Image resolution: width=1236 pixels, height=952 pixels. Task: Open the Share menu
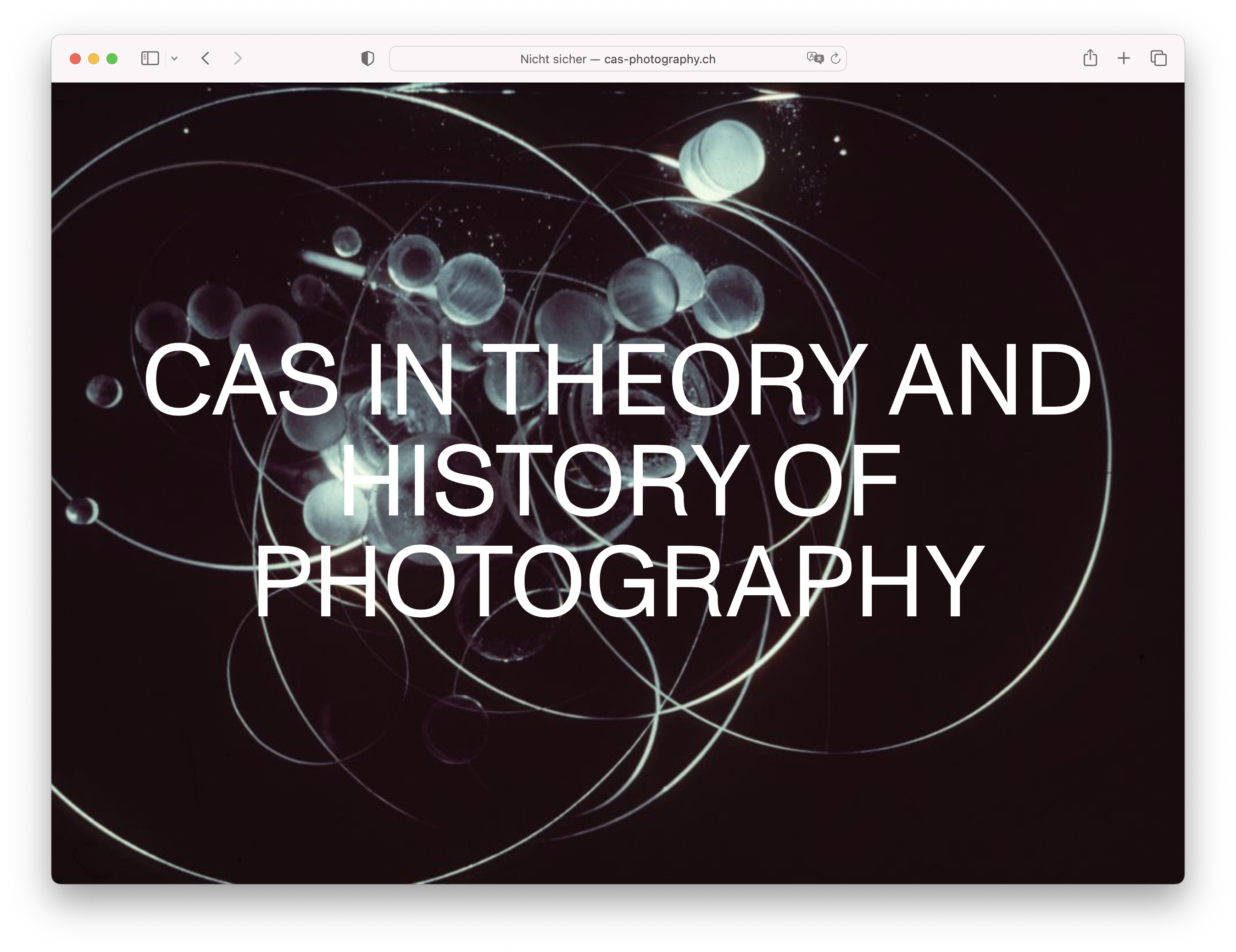[x=1090, y=58]
